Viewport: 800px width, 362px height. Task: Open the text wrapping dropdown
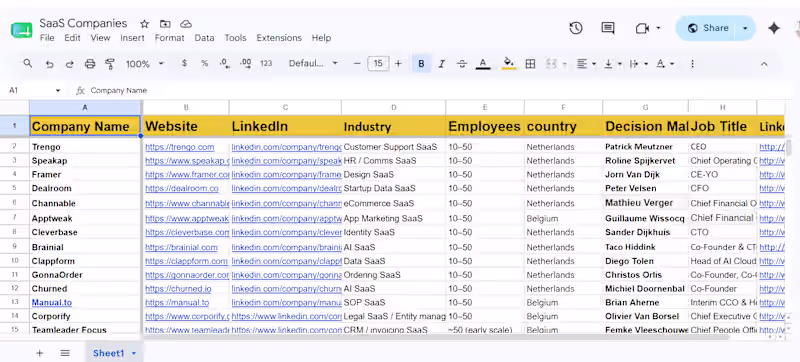point(639,64)
